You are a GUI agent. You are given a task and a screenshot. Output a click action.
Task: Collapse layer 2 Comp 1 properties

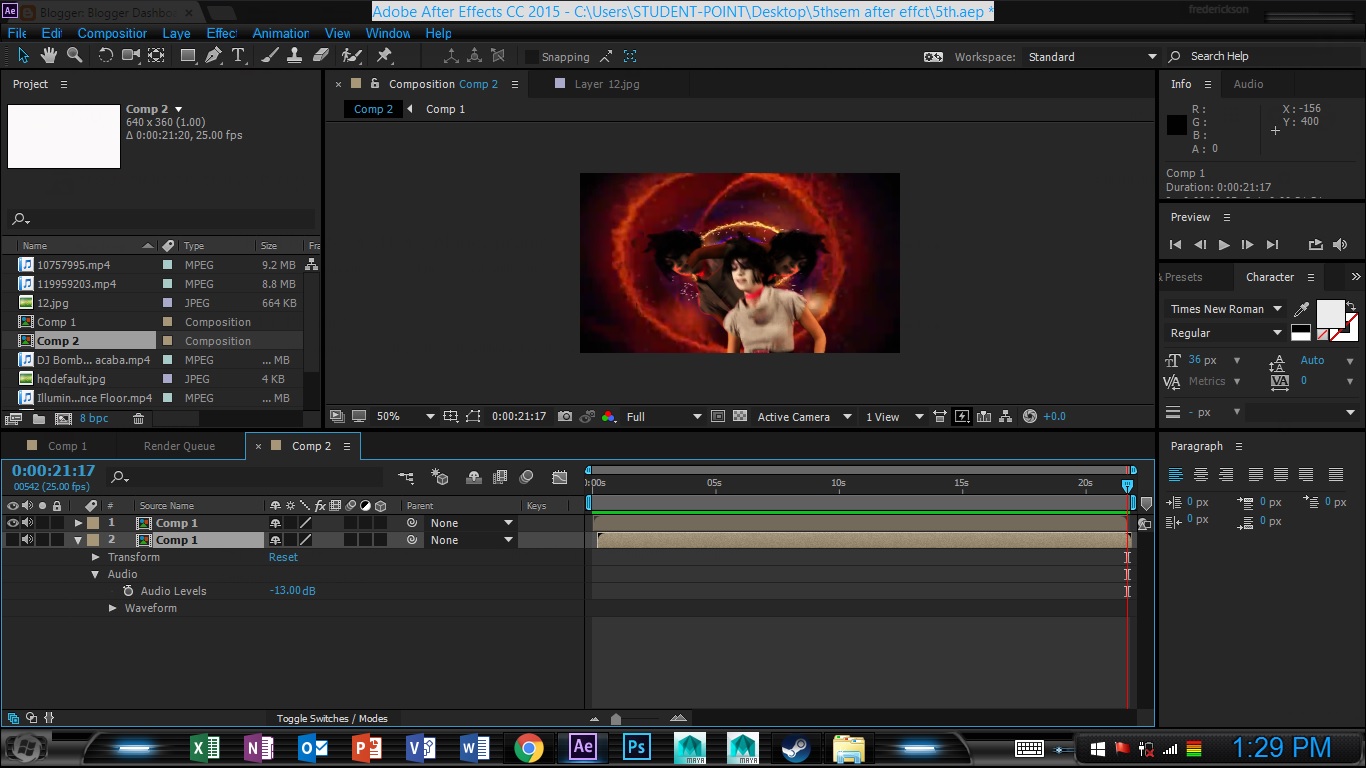coord(78,541)
